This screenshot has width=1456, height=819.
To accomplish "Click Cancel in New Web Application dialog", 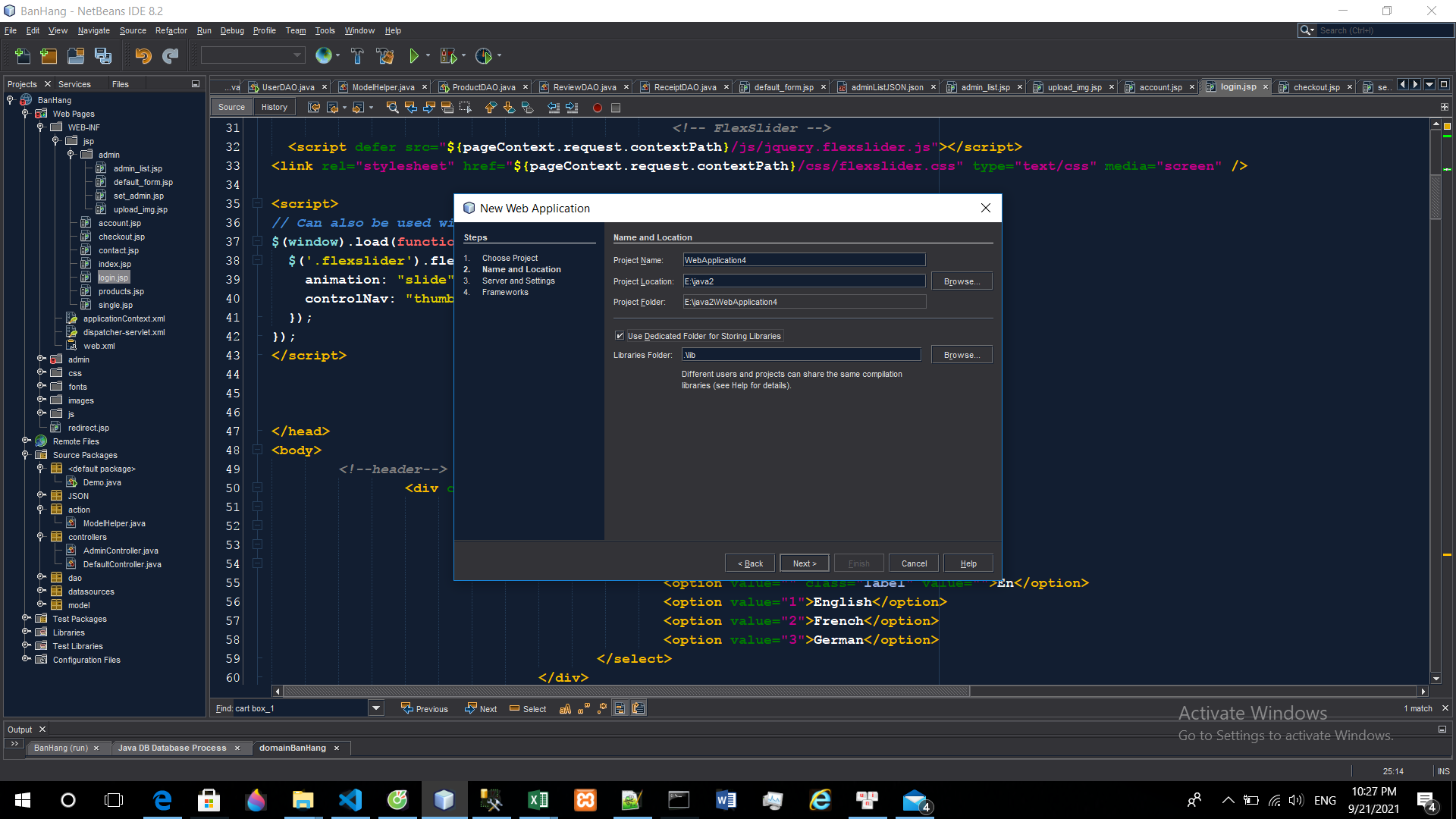I will (914, 563).
